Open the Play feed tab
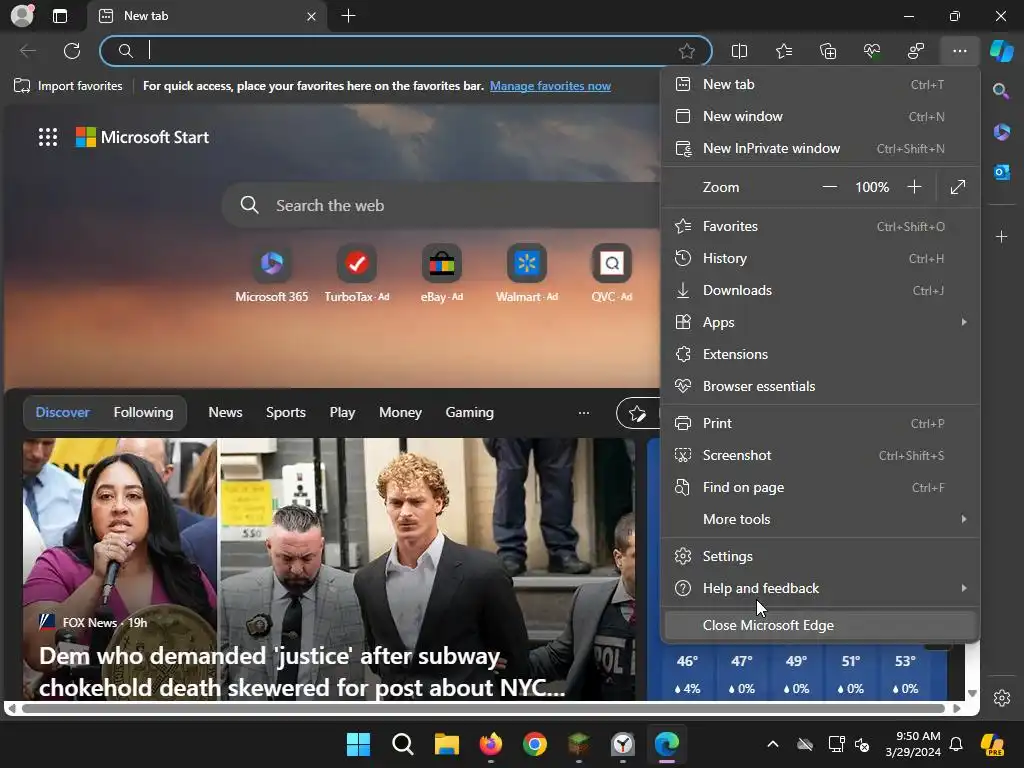Viewport: 1024px width, 768px height. pyautogui.click(x=342, y=412)
